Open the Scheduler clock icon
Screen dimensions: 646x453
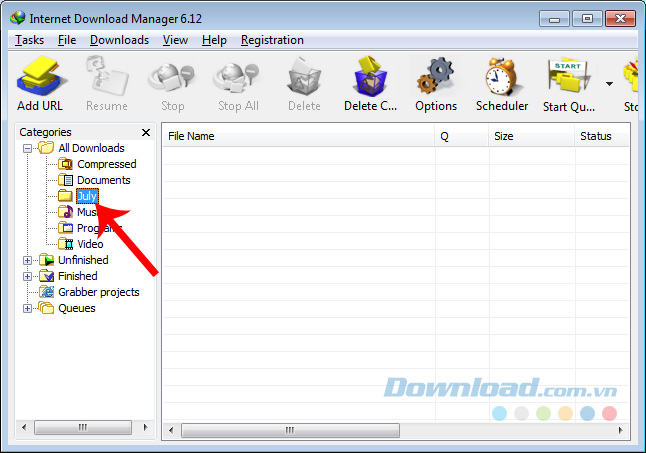point(502,77)
